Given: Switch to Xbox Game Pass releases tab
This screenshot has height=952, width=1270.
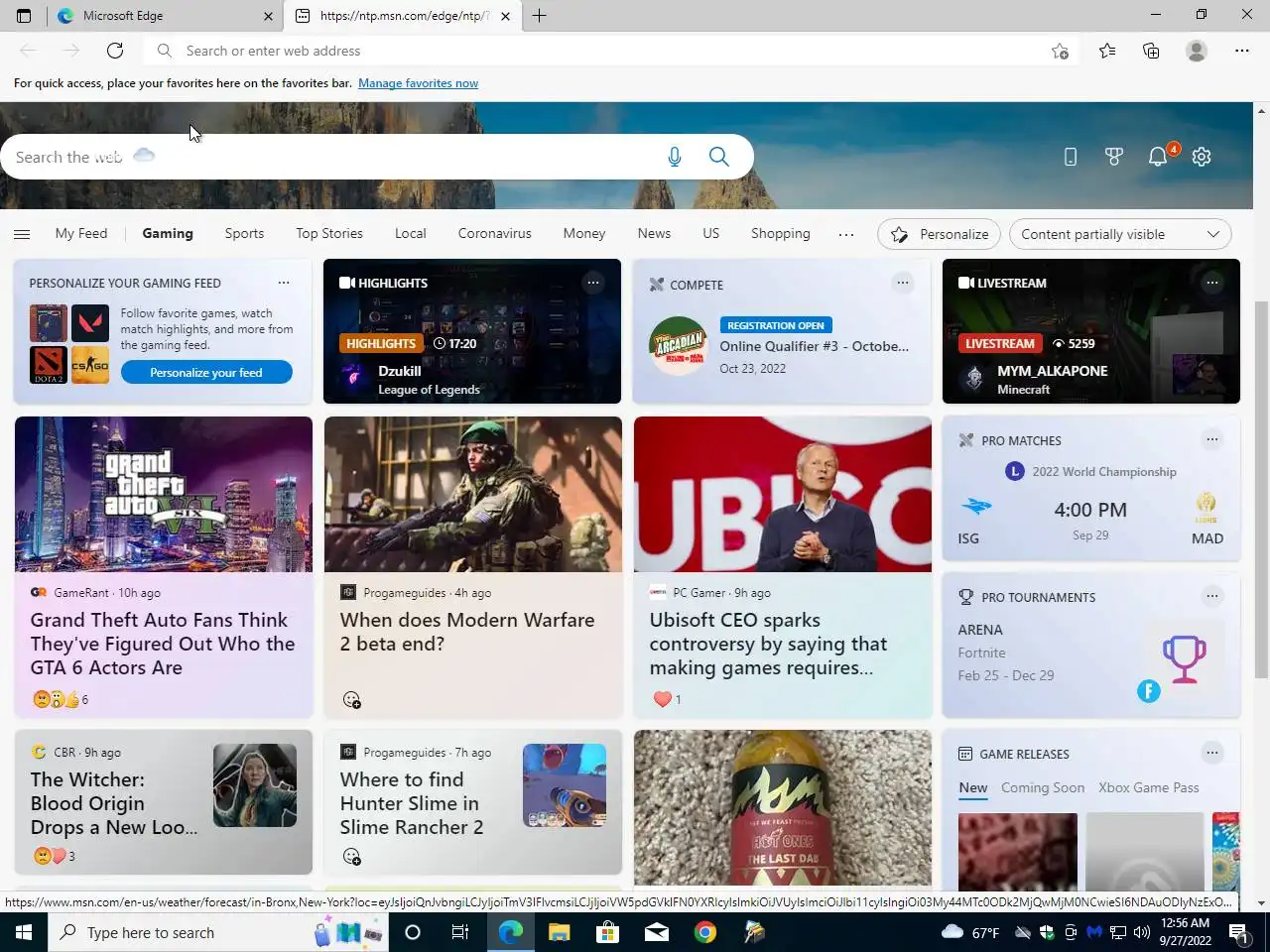Looking at the screenshot, I should [1149, 787].
